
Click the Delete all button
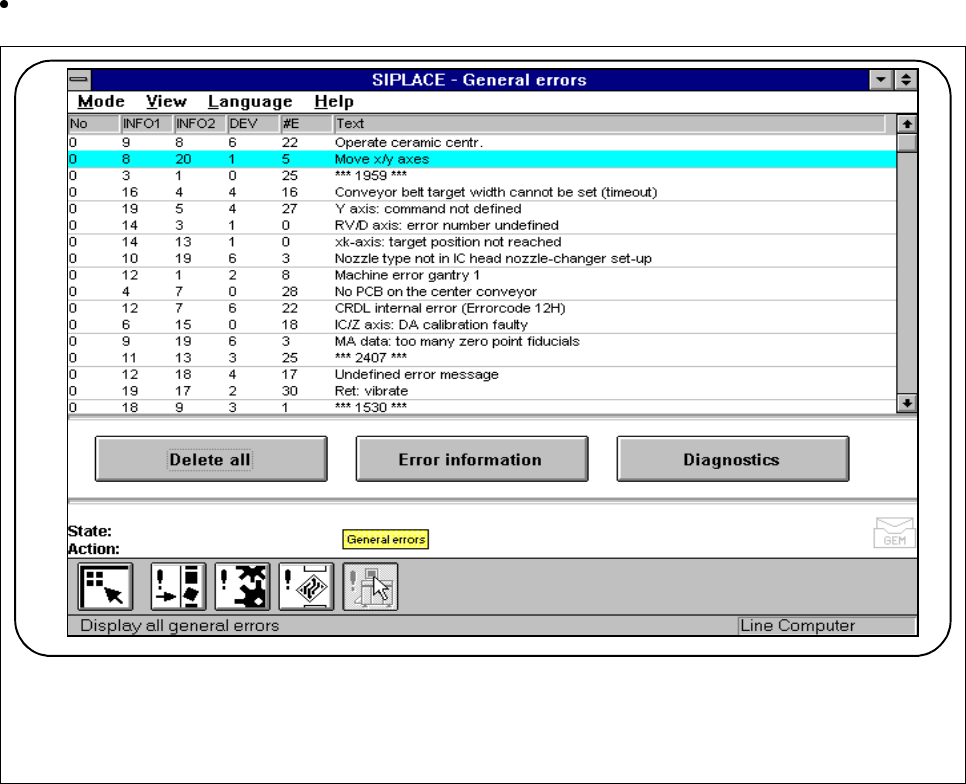tap(211, 459)
